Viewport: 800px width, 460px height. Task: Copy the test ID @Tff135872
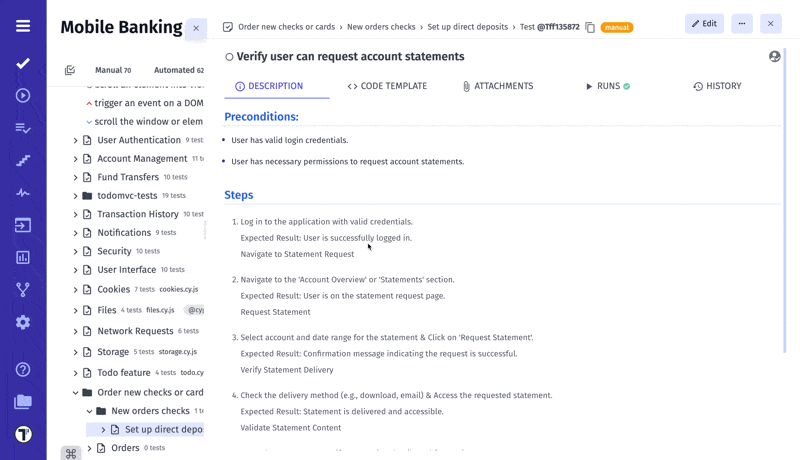tap(590, 27)
